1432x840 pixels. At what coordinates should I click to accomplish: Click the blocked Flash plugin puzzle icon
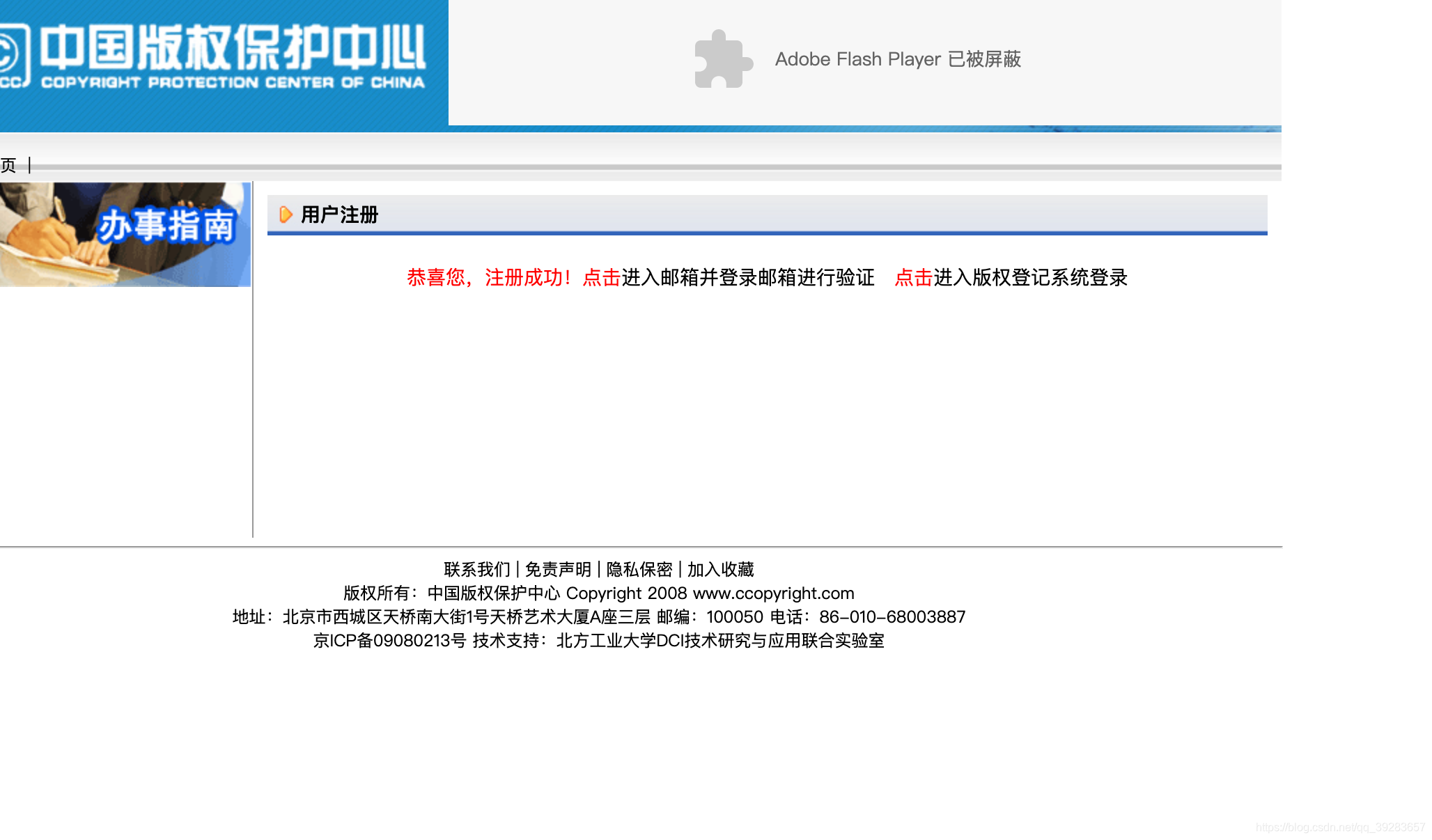pos(723,59)
